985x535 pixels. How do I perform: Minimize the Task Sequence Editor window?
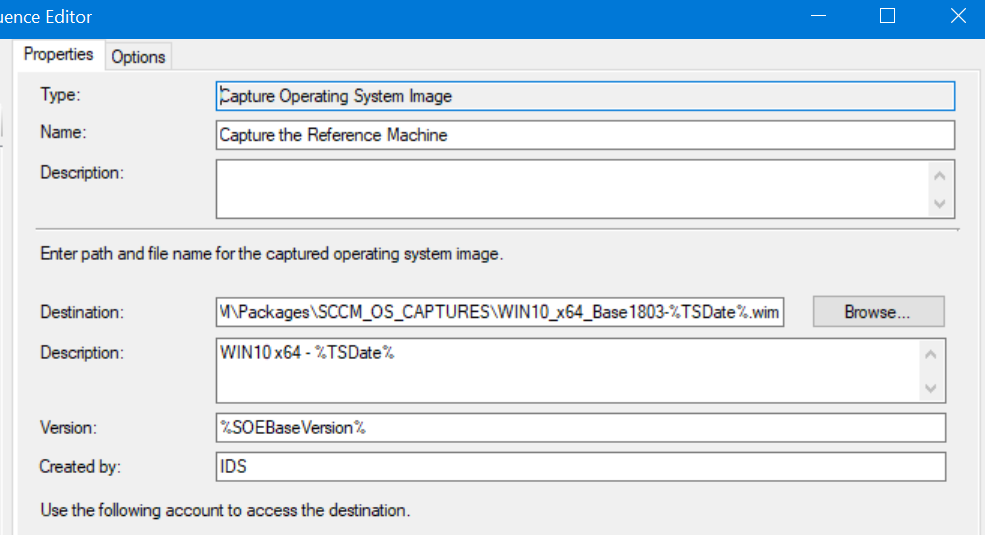[819, 16]
